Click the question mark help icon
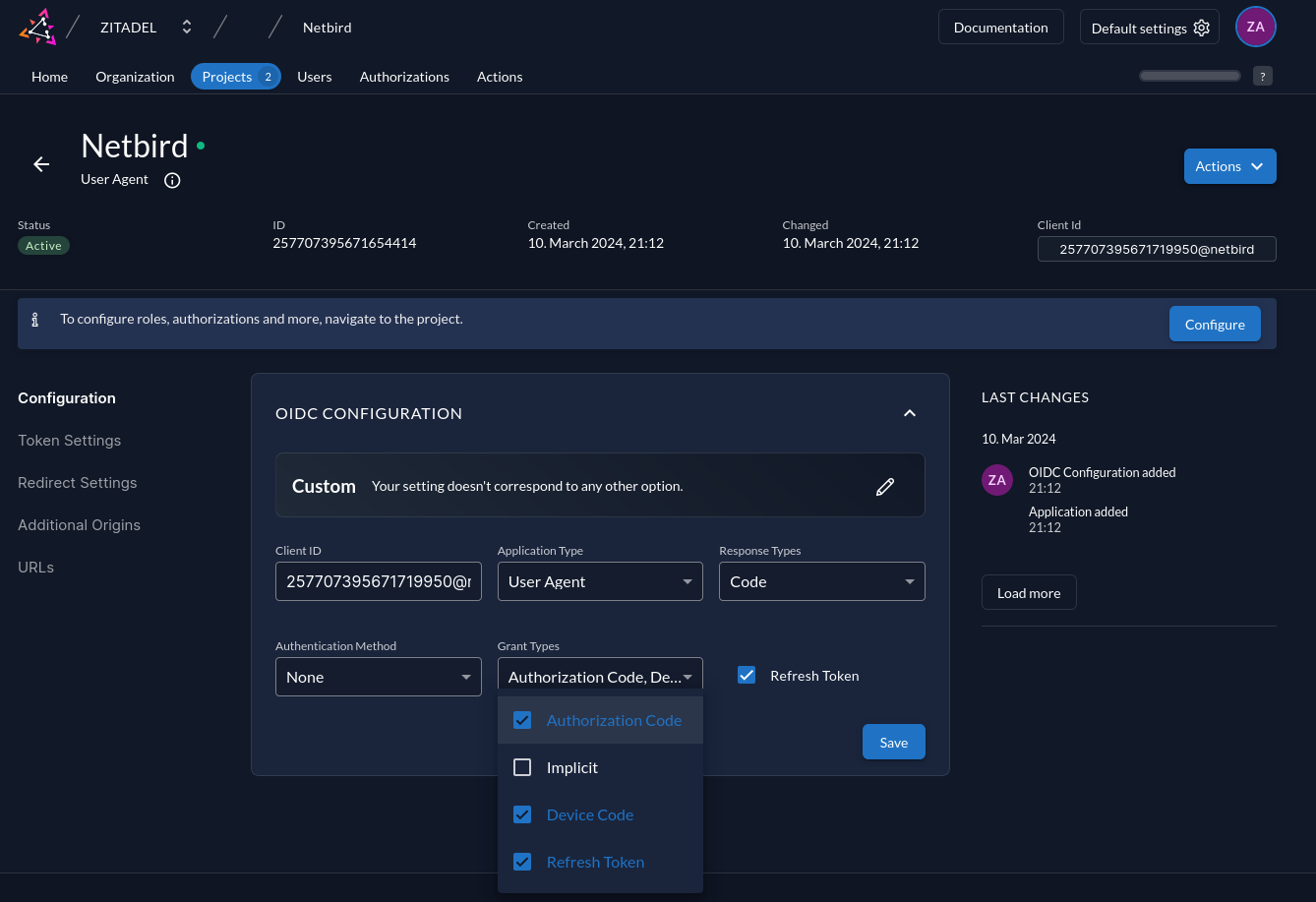1316x902 pixels. pos(1263,76)
